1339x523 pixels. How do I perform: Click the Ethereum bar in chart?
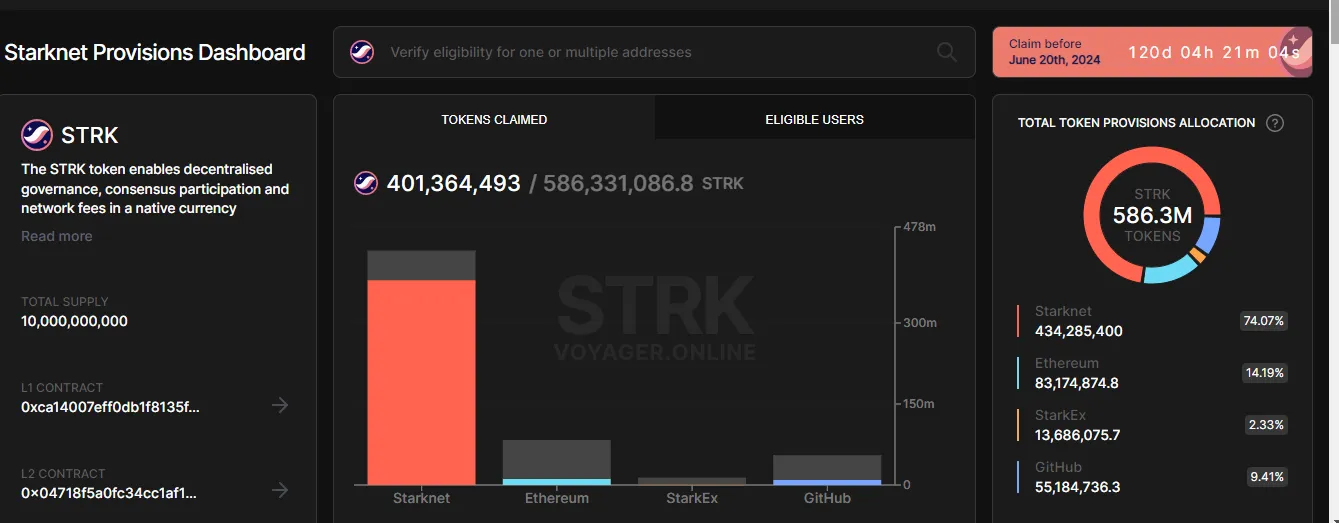[556, 462]
